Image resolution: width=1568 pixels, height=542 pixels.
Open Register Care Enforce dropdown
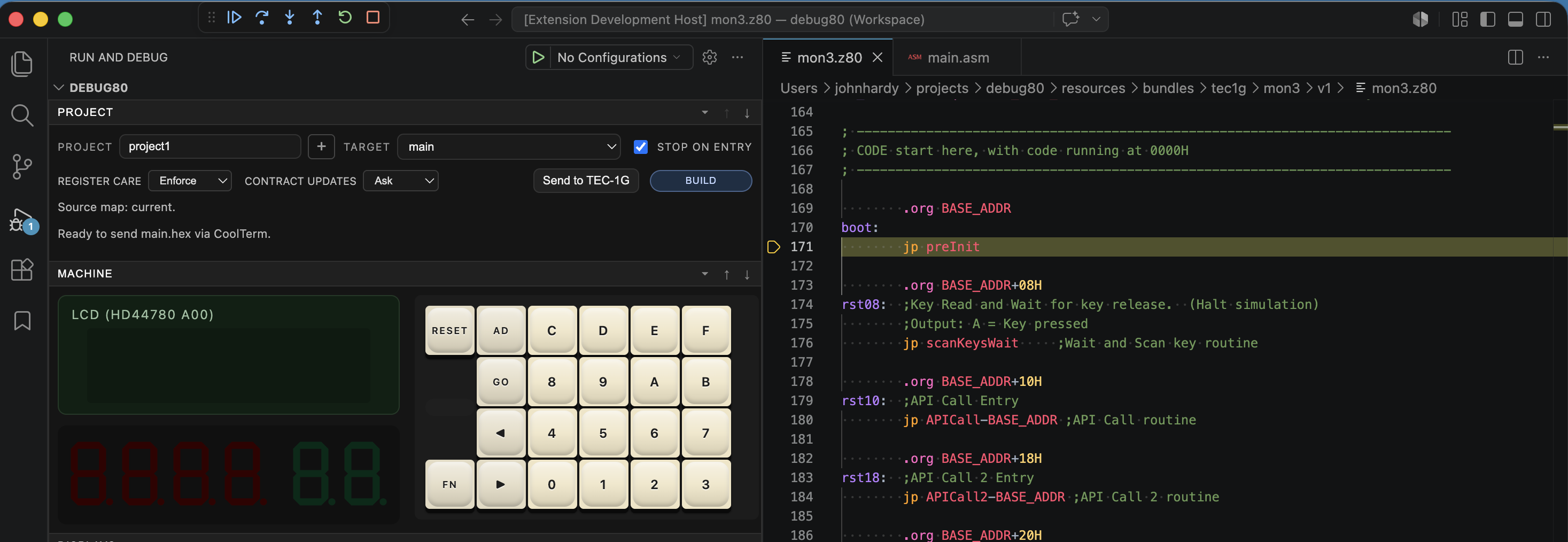[190, 181]
